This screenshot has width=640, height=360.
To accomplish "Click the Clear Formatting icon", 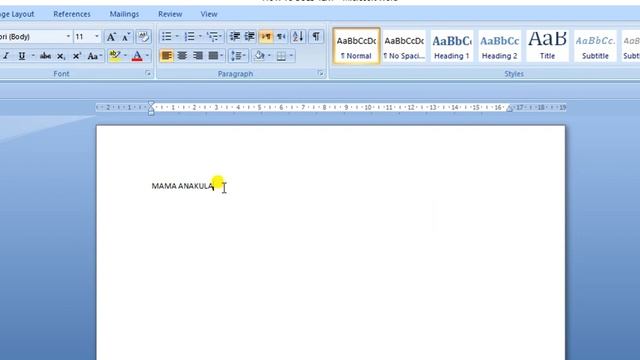I will coord(143,37).
